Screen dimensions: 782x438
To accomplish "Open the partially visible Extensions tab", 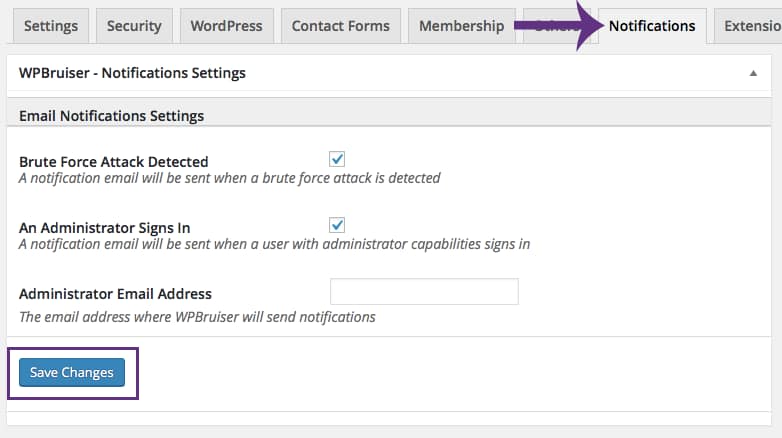I will click(752, 26).
